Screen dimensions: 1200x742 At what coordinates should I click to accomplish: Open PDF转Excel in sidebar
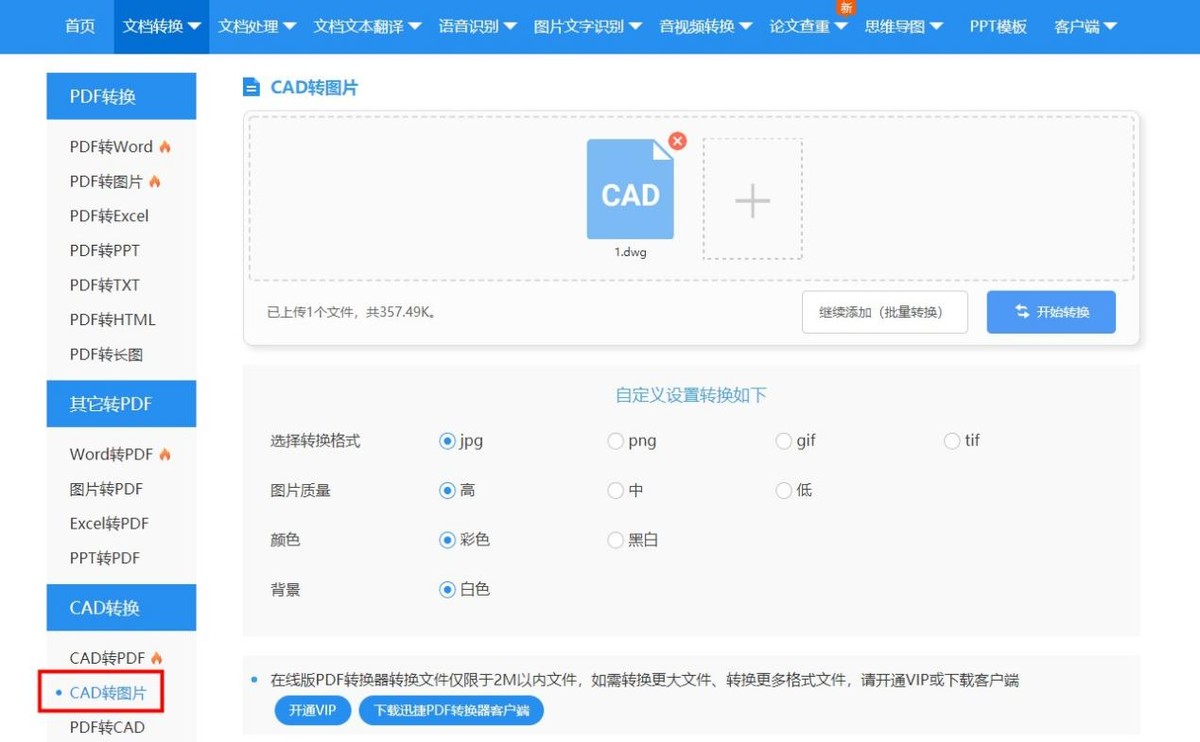109,216
